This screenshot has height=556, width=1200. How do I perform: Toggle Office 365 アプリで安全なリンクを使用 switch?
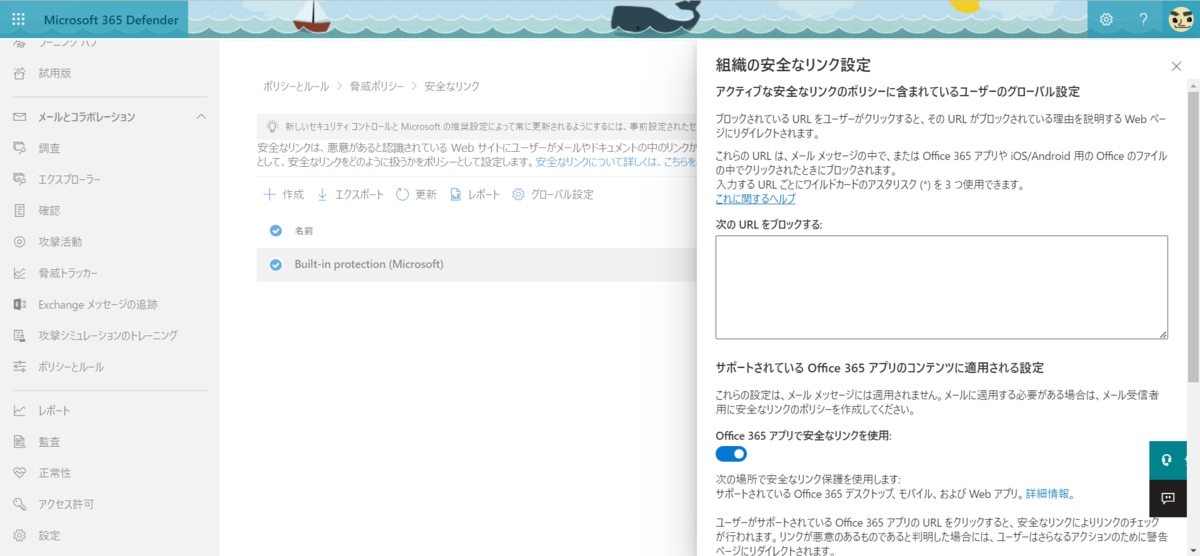point(732,454)
